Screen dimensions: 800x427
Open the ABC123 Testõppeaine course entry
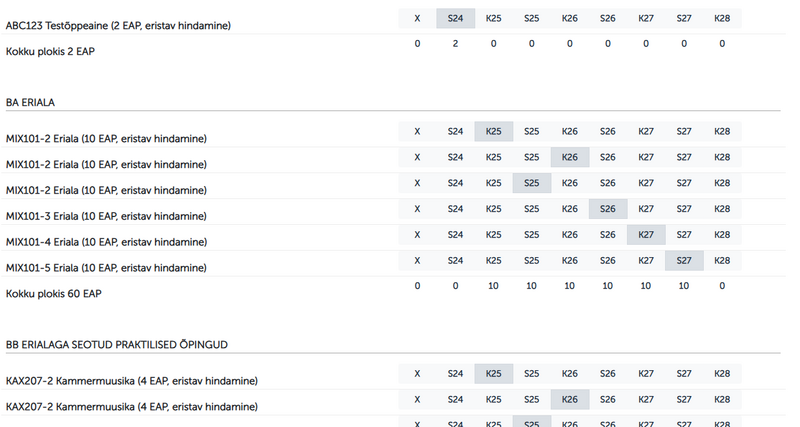pyautogui.click(x=118, y=25)
